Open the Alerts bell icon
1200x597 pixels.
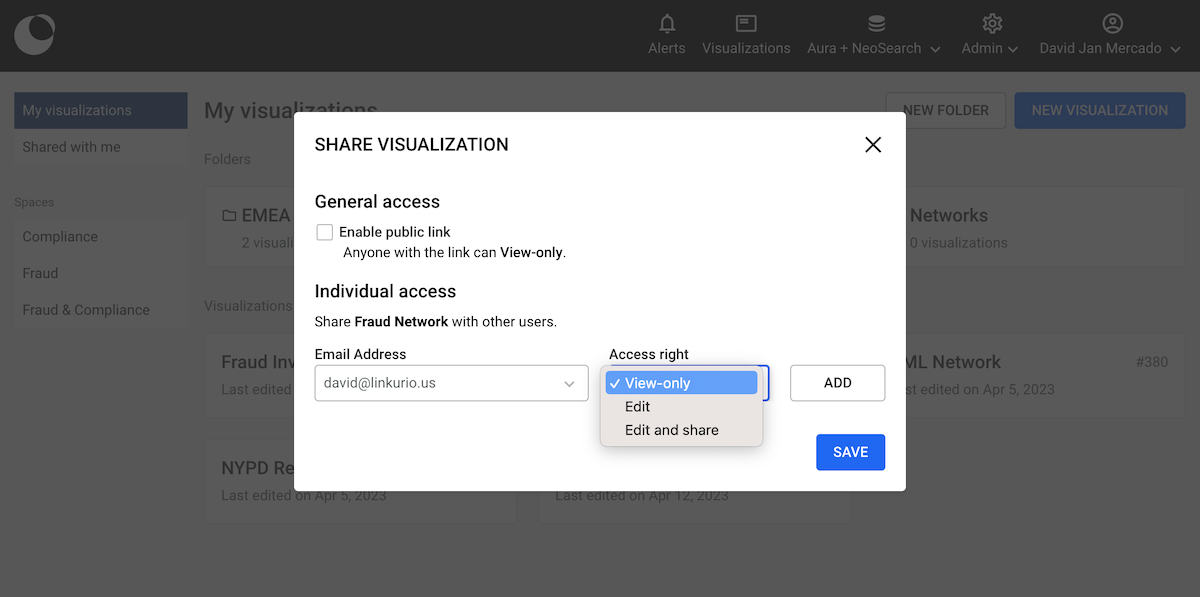tap(666, 23)
